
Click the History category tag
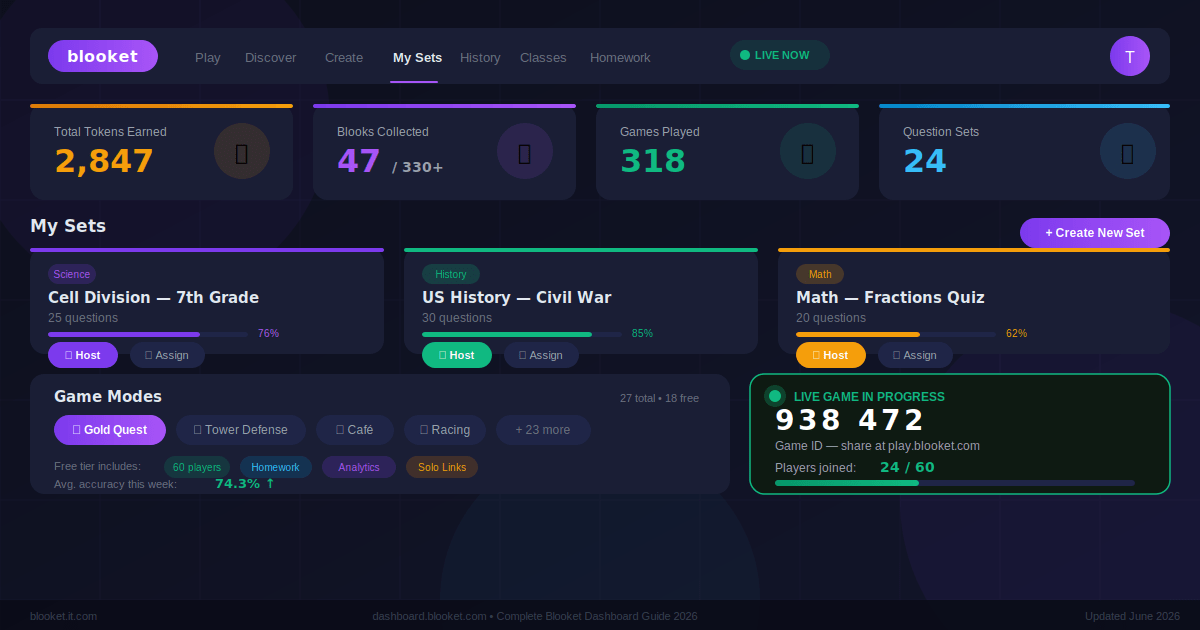pos(451,274)
